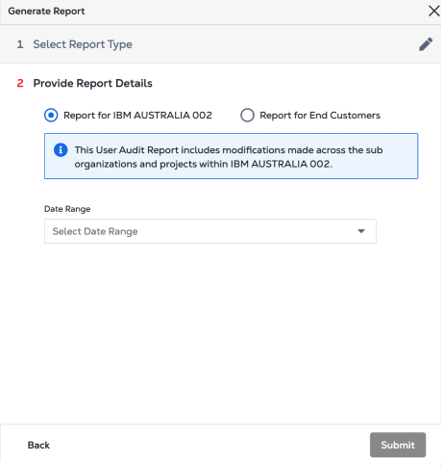441x468 pixels.
Task: Click the User Audit Report info banner text
Action: coord(229,157)
